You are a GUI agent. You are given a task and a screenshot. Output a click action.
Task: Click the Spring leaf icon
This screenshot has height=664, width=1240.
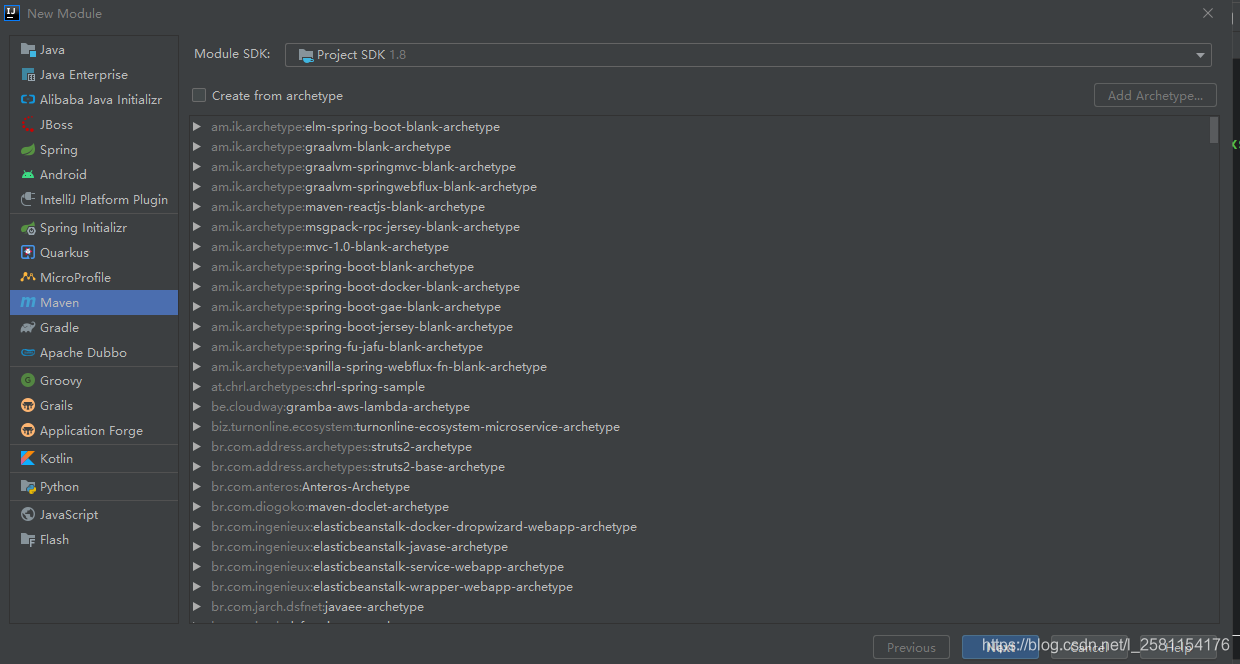(x=28, y=149)
